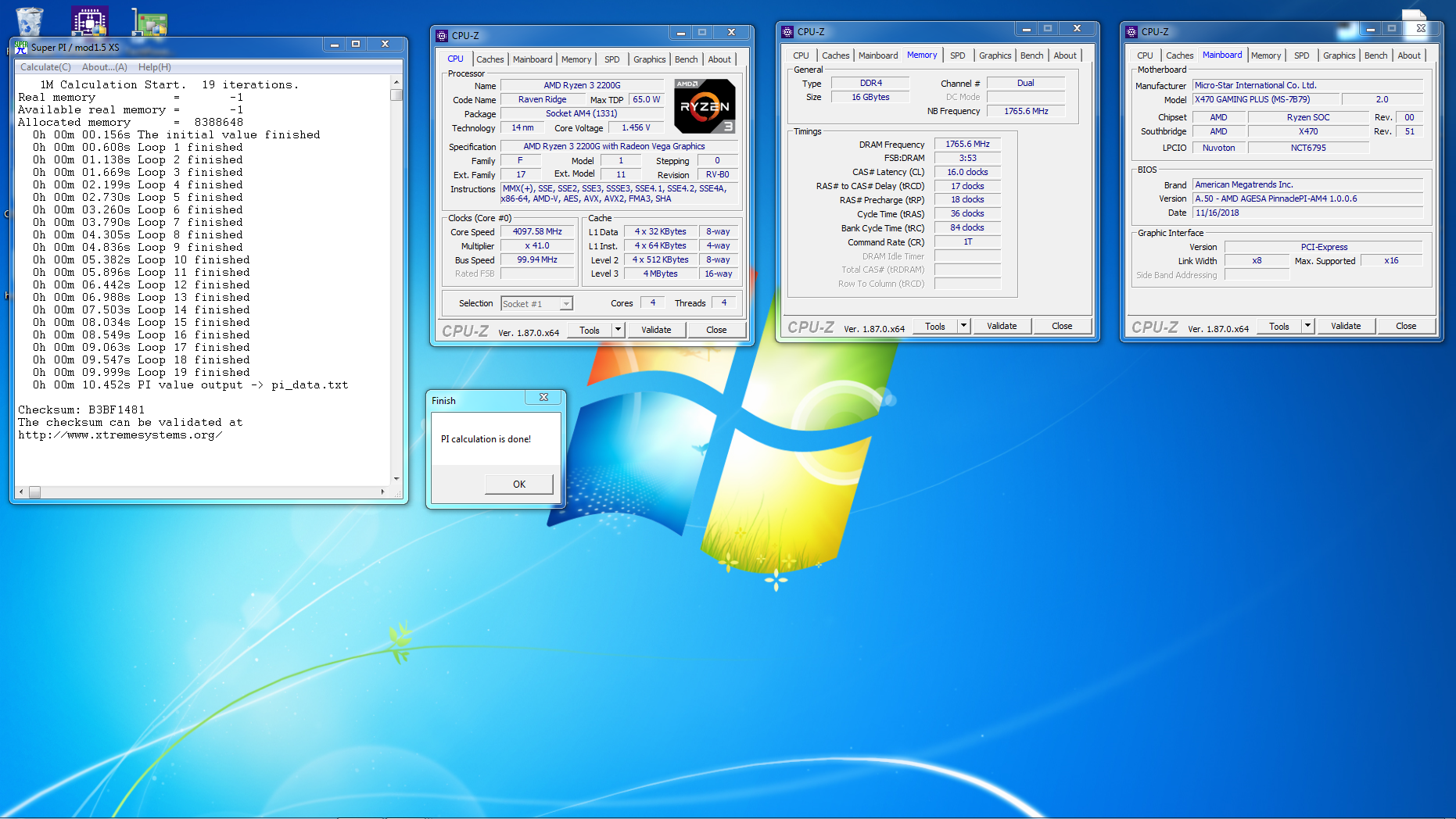Image resolution: width=1456 pixels, height=819 pixels.
Task: Open Memory tab in the CPU tab window
Action: (x=576, y=59)
